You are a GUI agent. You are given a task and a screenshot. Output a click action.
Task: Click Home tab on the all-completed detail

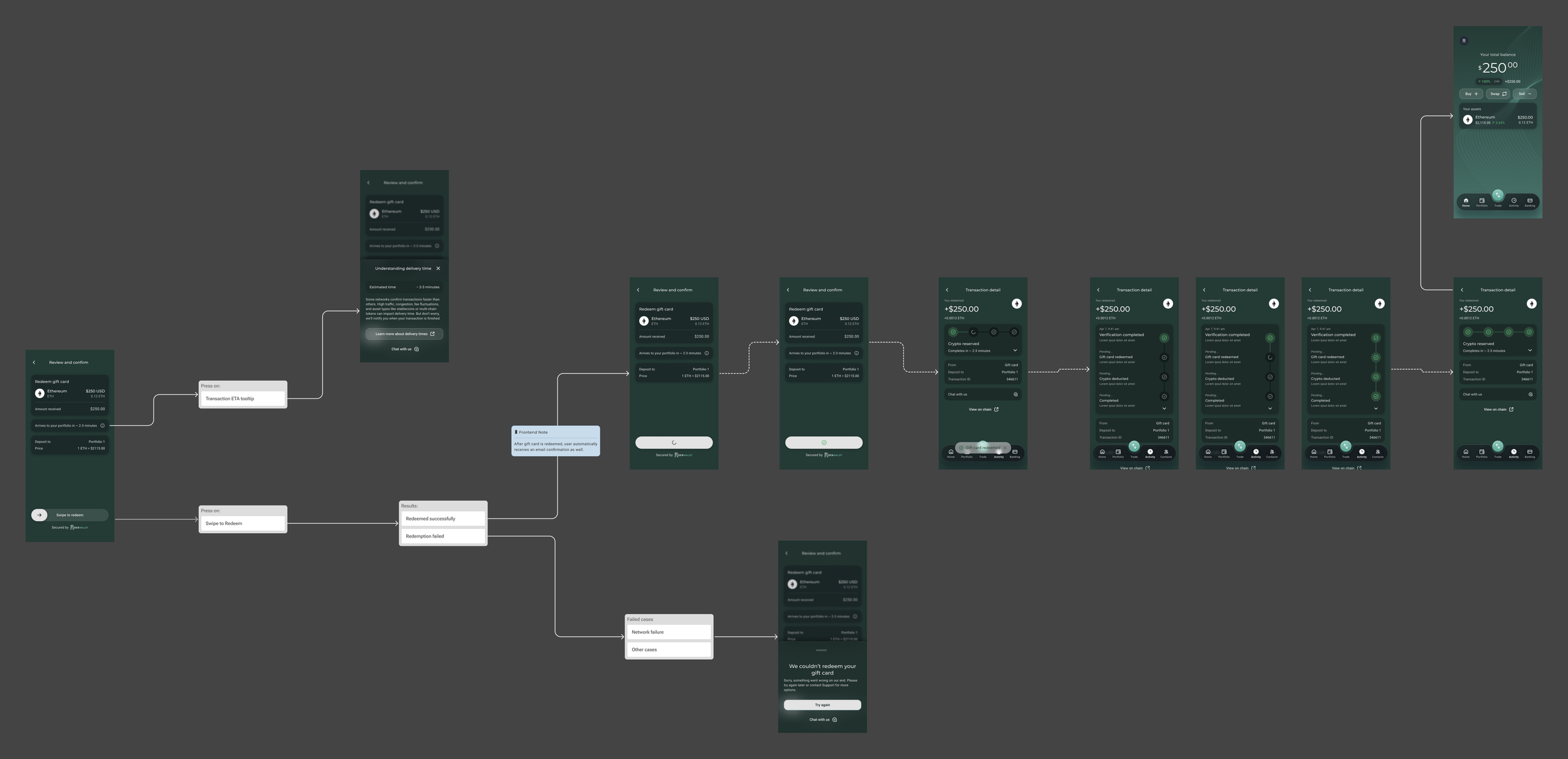[x=1466, y=454]
